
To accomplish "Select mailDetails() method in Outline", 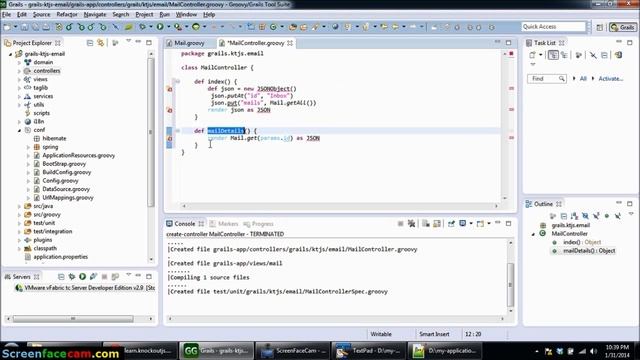I will click(x=589, y=251).
